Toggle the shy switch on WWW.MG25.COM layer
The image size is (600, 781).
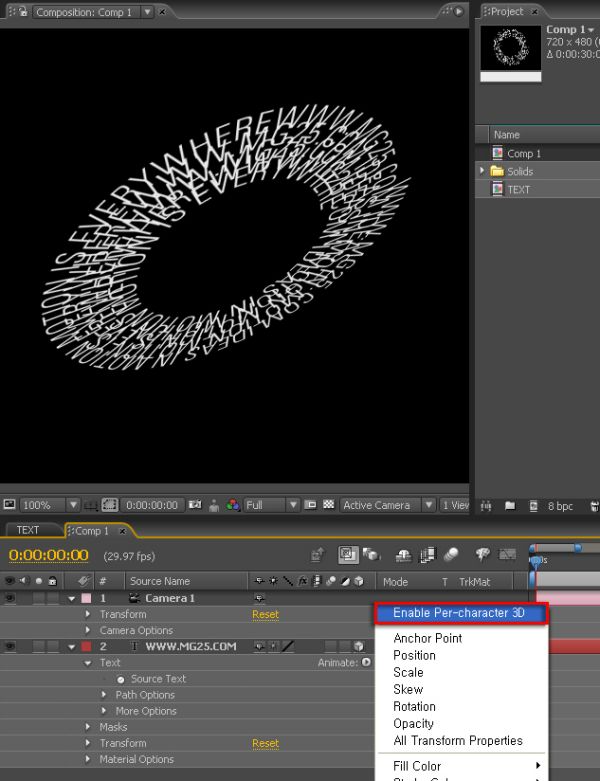pyautogui.click(x=259, y=647)
